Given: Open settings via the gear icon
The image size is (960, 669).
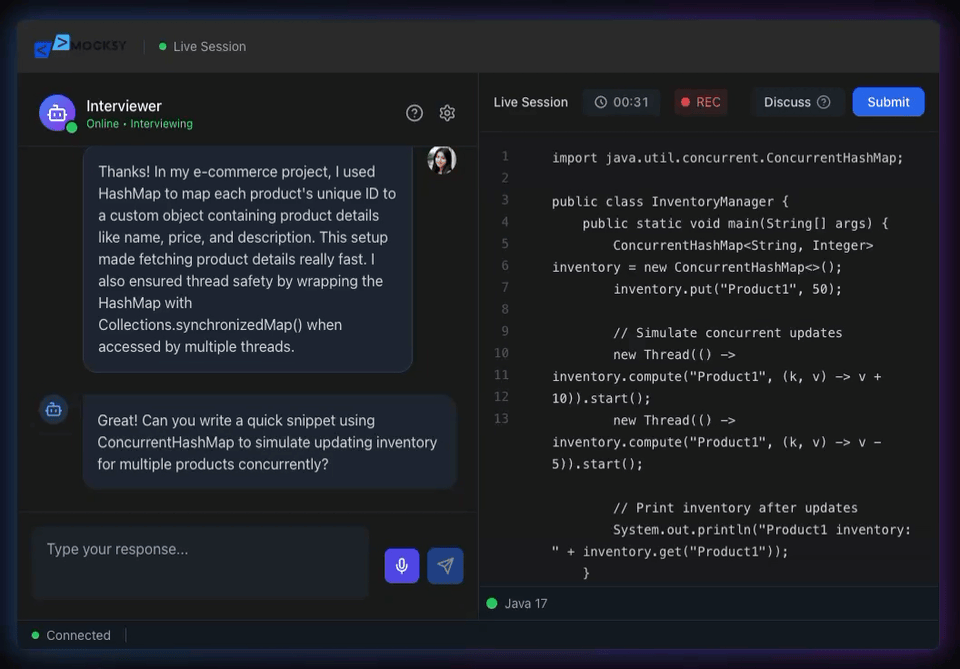Looking at the screenshot, I should pos(447,113).
